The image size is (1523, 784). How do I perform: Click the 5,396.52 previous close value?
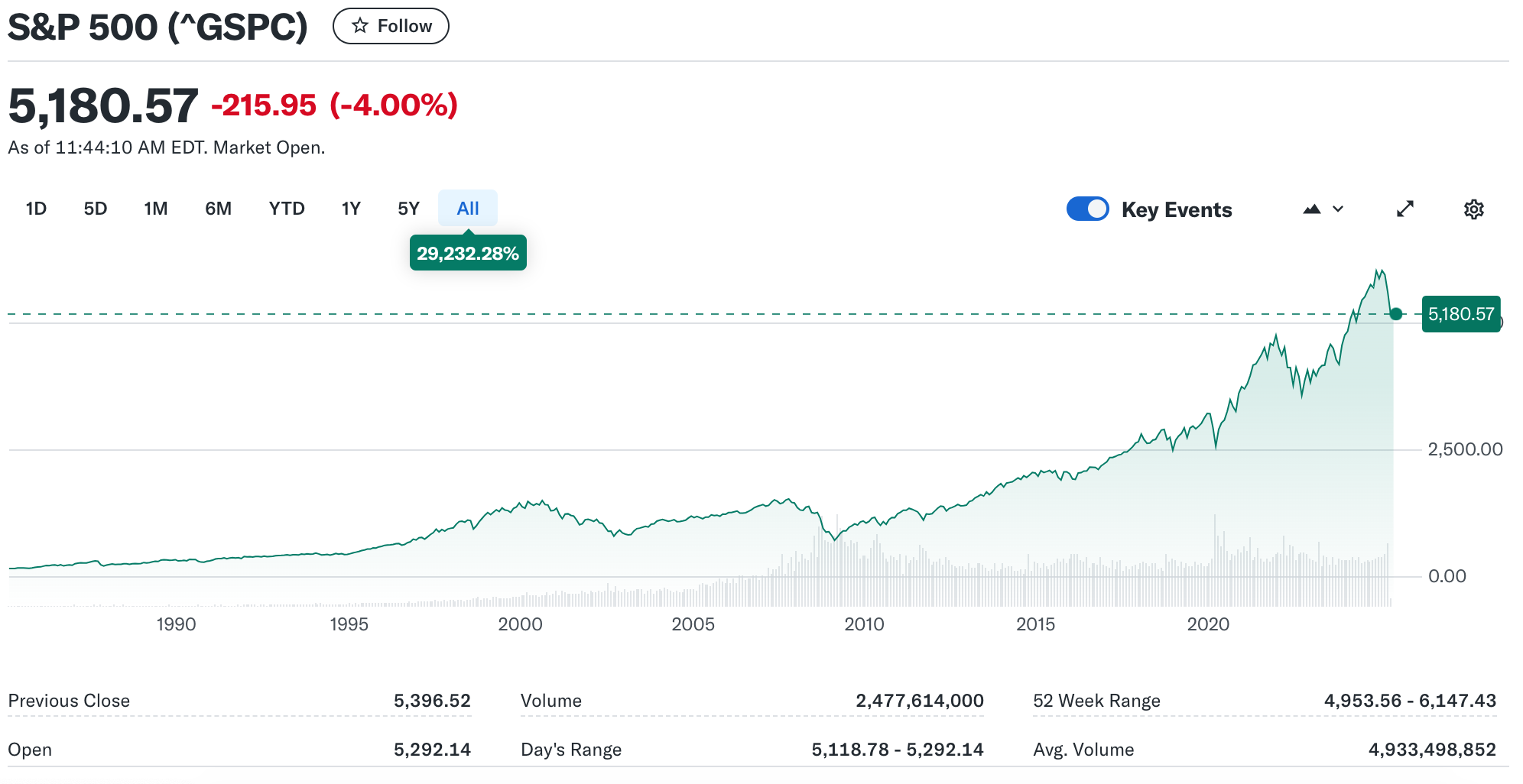click(x=432, y=701)
